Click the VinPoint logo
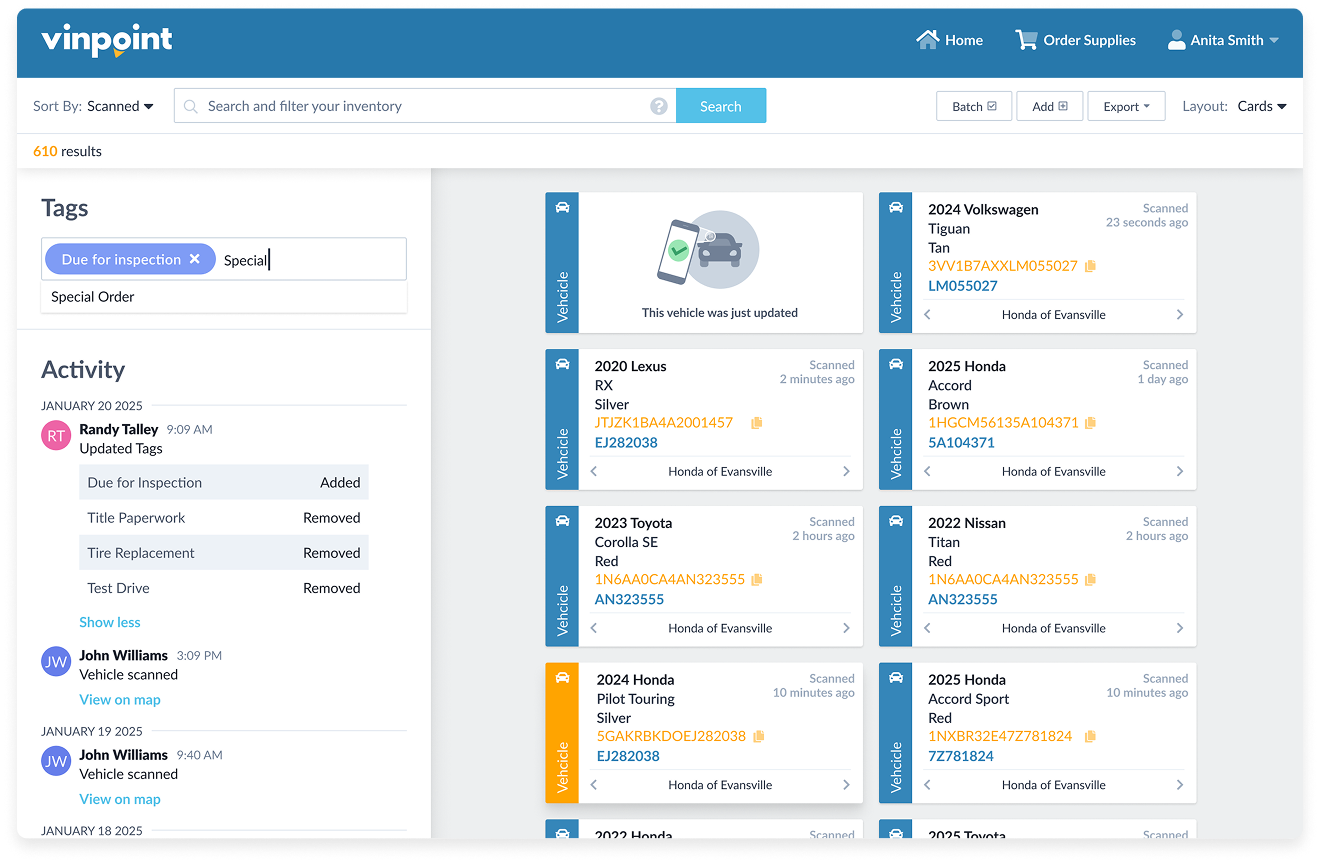The image size is (1319, 863). (x=107, y=41)
